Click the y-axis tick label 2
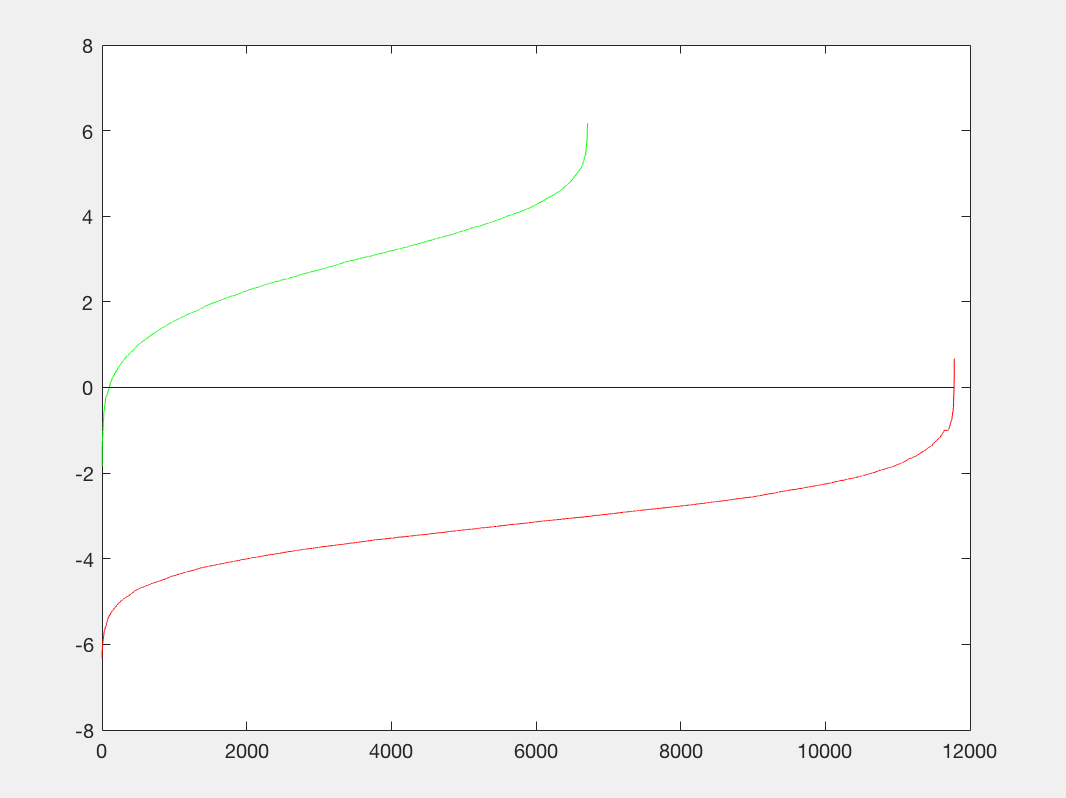The image size is (1066, 798). coord(87,303)
